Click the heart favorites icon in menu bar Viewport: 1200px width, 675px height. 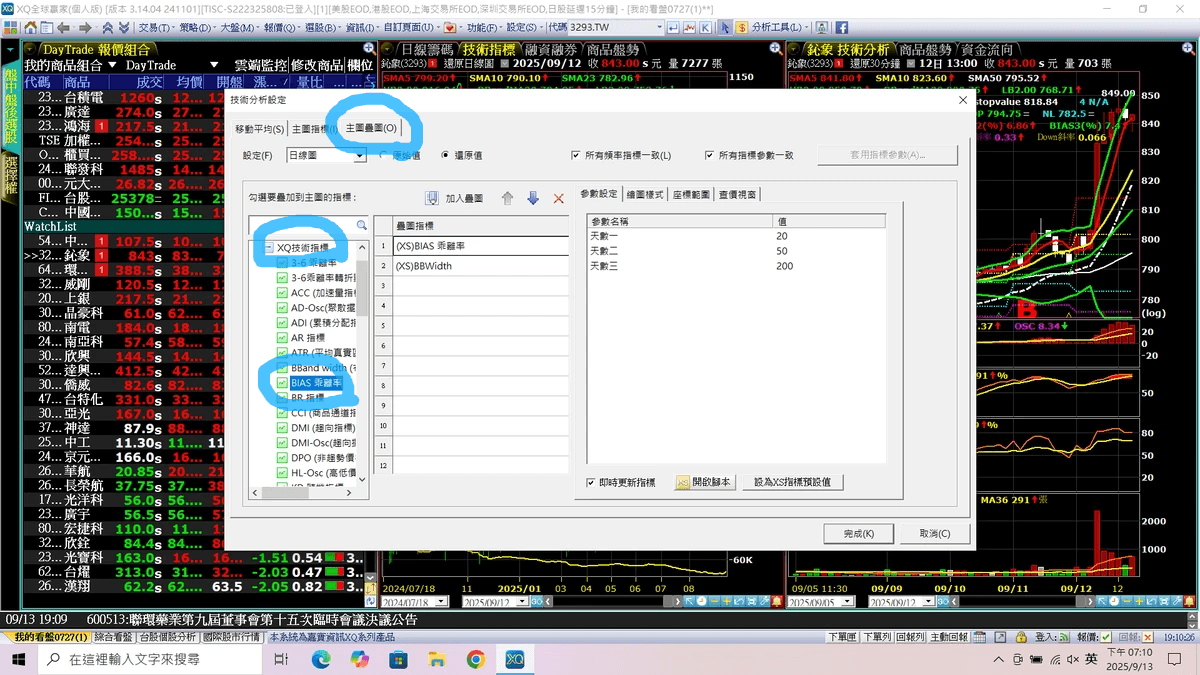(449, 27)
